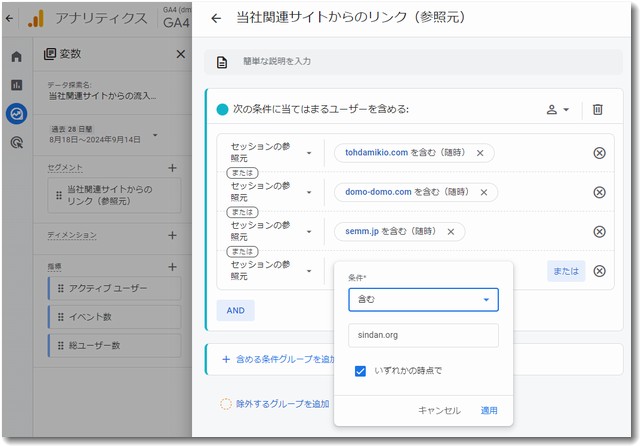Click the 適用 apply button
This screenshot has height=446, width=640.
pos(488,410)
